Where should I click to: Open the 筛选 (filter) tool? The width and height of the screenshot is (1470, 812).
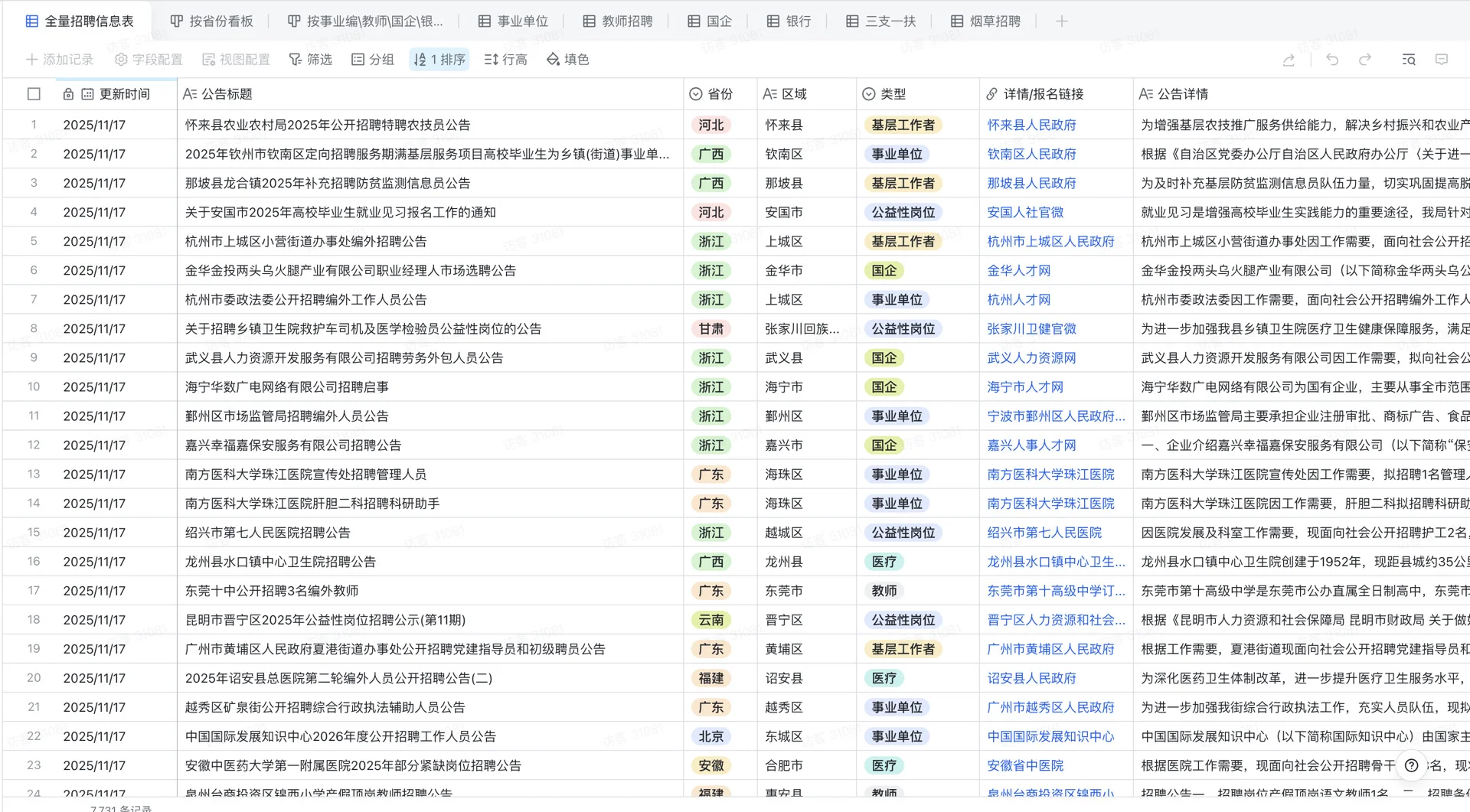click(310, 59)
